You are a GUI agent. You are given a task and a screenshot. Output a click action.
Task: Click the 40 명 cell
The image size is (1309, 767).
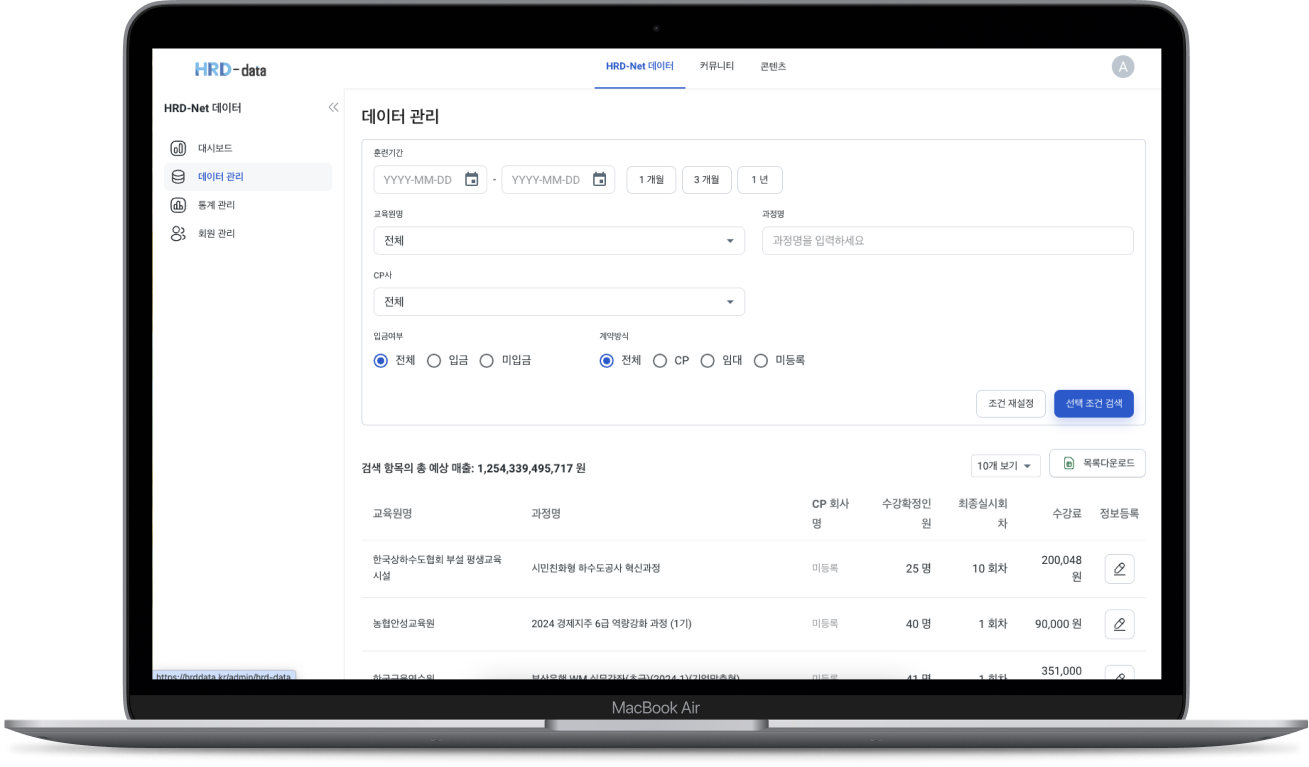pyautogui.click(x=919, y=624)
